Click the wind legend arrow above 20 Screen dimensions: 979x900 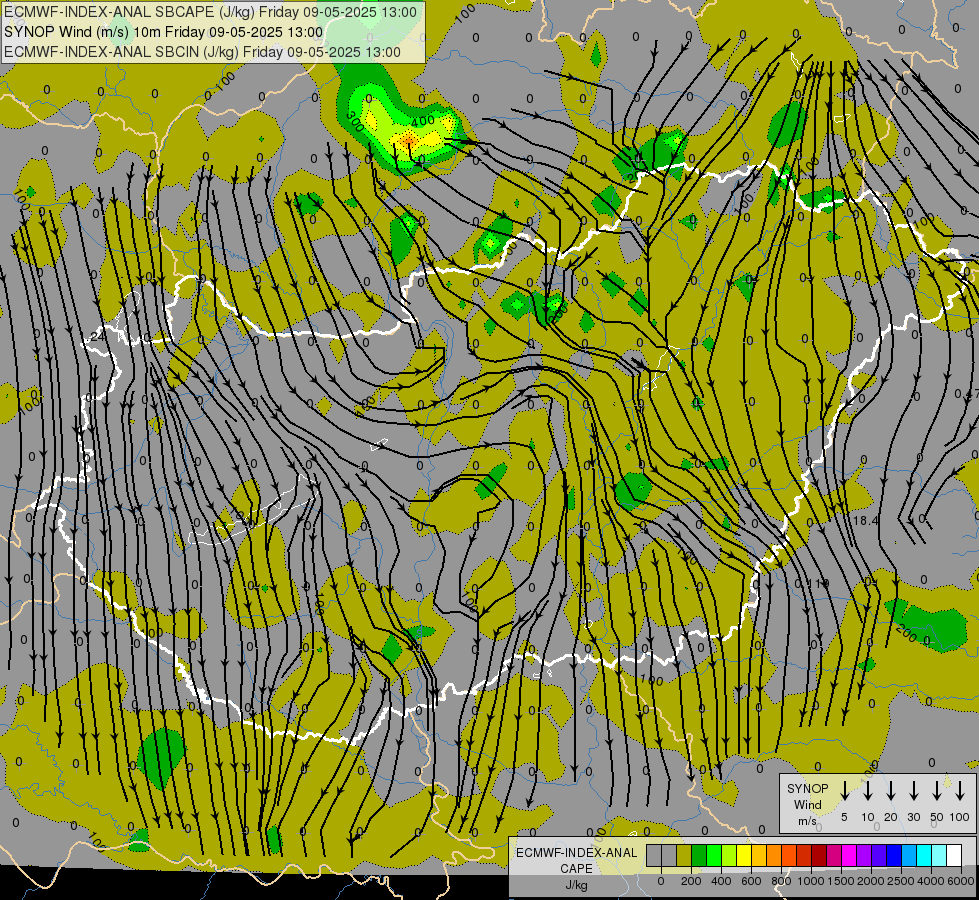click(x=891, y=790)
